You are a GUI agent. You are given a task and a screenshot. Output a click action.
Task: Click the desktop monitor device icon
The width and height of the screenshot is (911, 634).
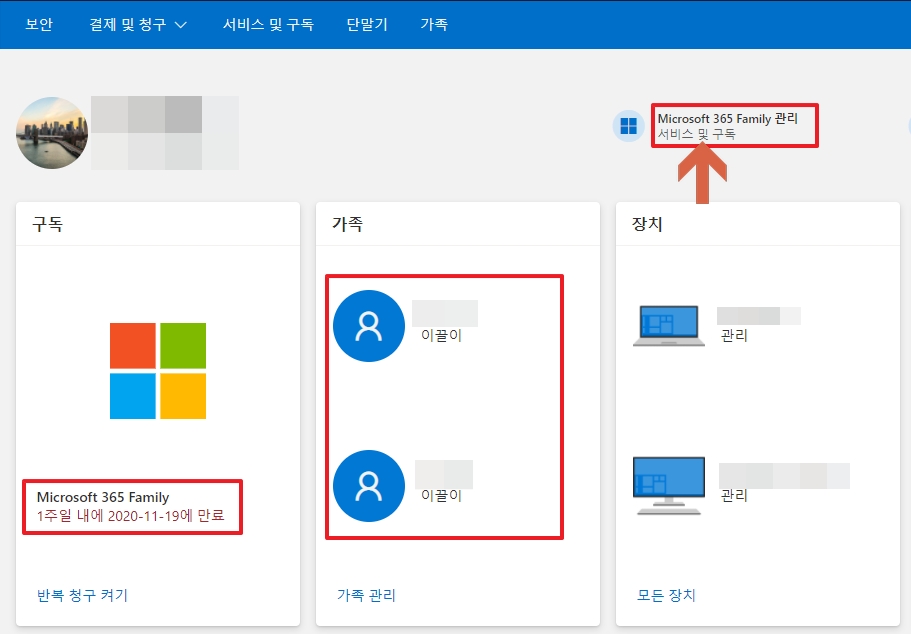pos(669,486)
